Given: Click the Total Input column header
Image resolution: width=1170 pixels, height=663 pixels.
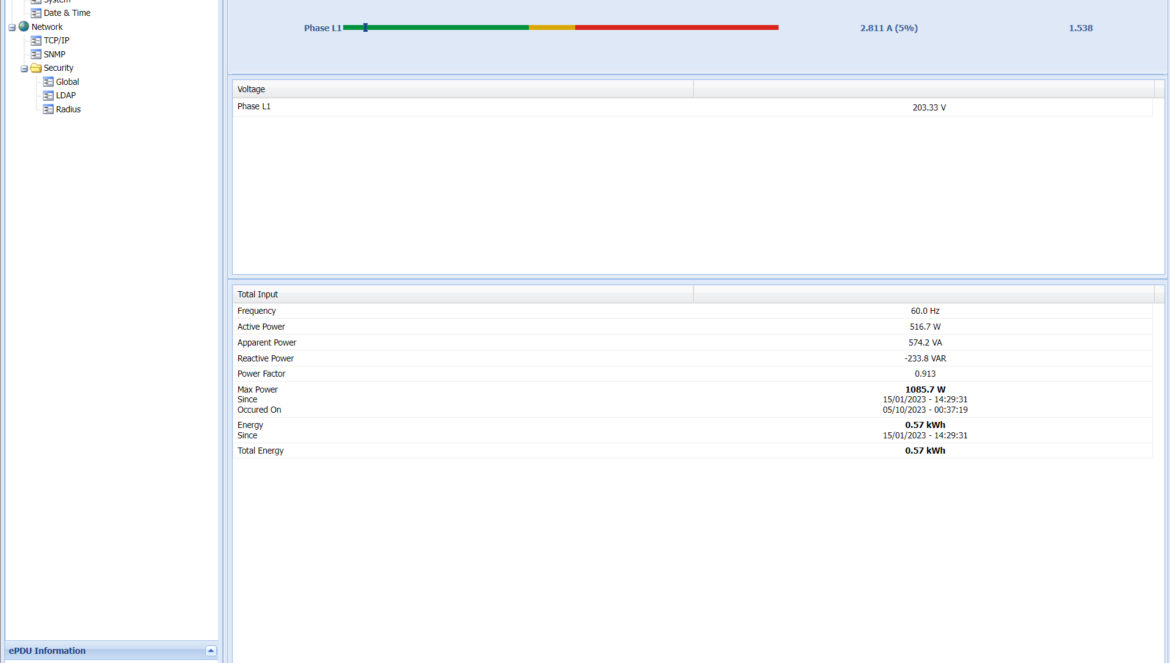Looking at the screenshot, I should [463, 294].
